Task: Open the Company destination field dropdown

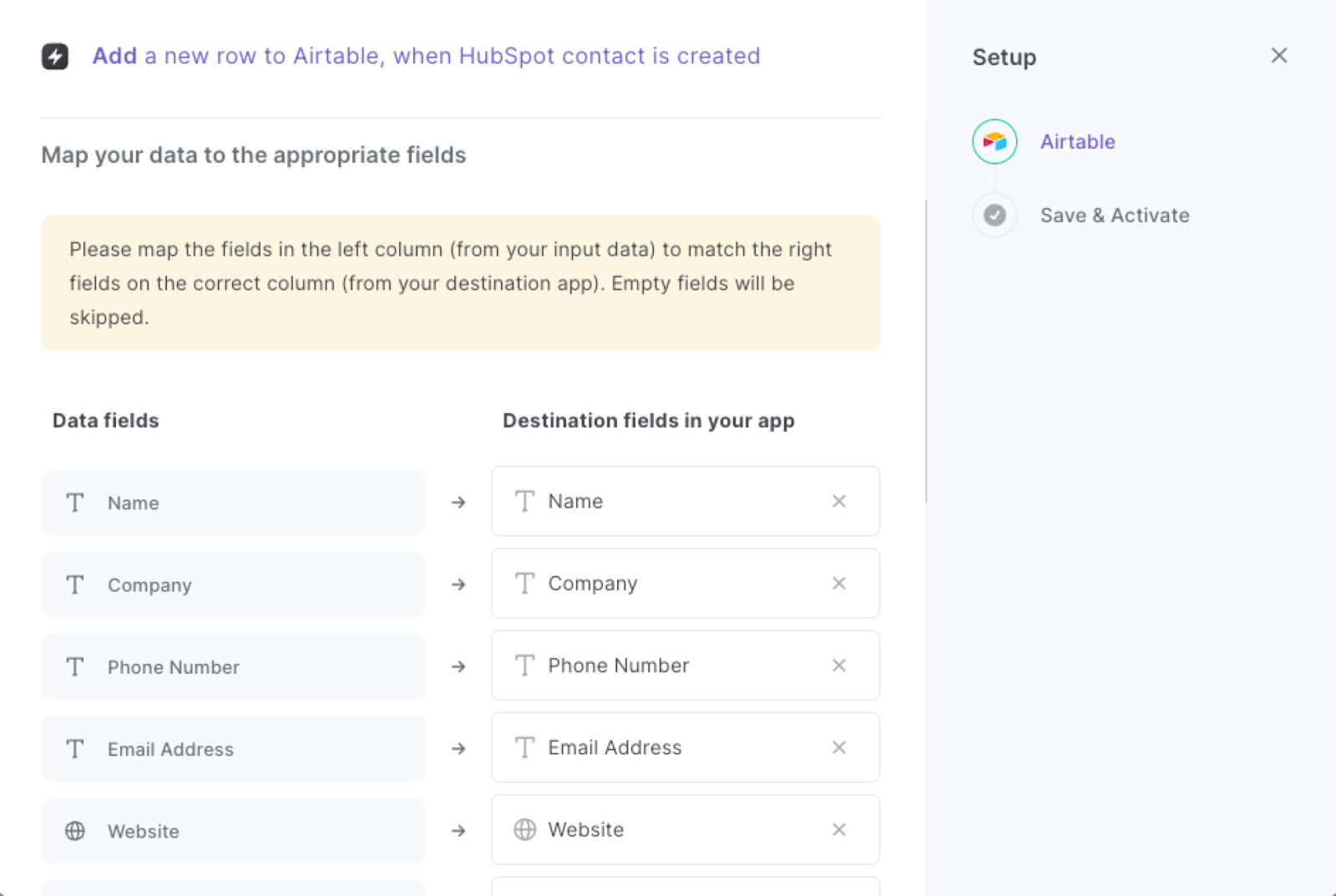Action: coord(685,583)
